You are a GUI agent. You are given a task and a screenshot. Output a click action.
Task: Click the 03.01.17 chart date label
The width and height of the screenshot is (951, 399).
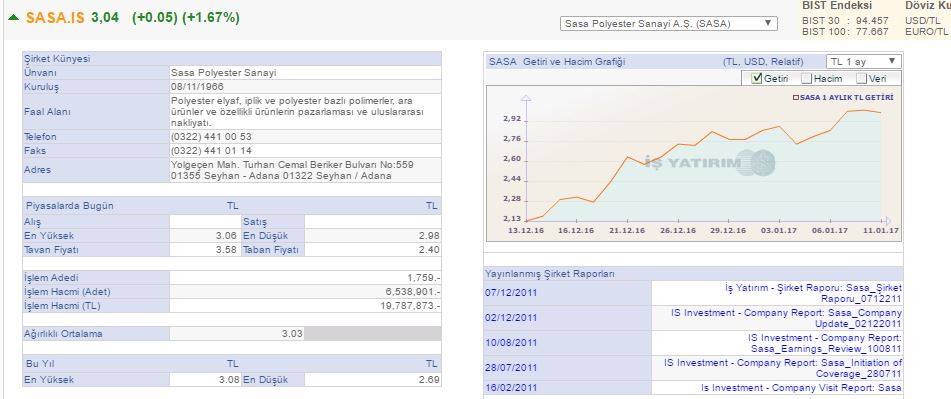pyautogui.click(x=779, y=231)
